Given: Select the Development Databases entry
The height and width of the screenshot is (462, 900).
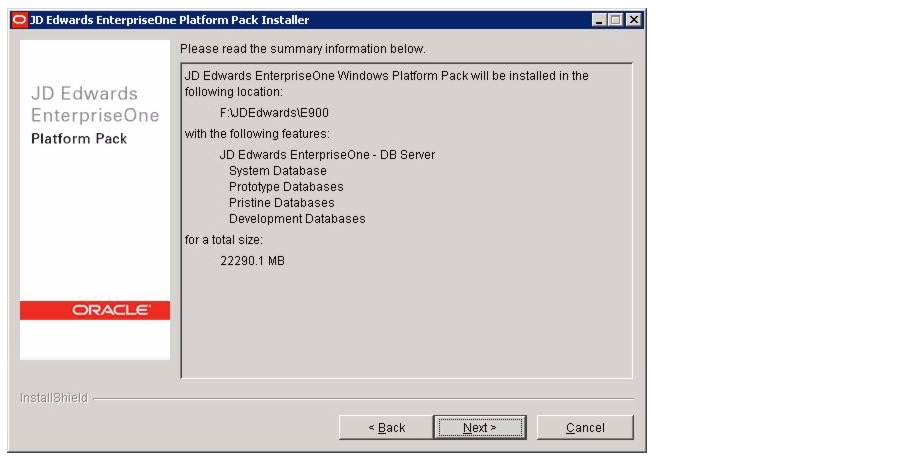Looking at the screenshot, I should coord(297,219).
